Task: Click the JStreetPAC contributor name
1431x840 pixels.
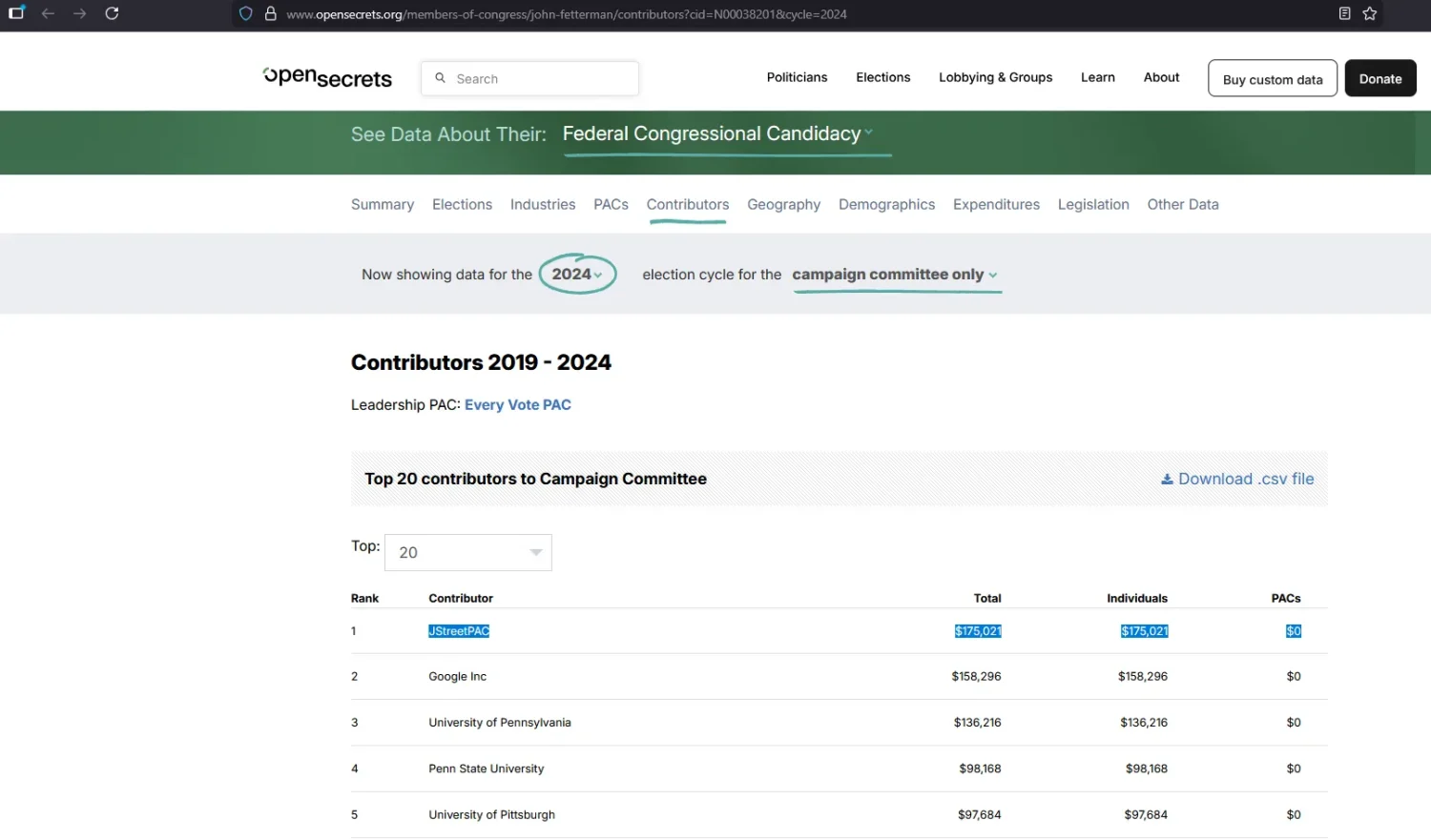Action: coord(459,631)
